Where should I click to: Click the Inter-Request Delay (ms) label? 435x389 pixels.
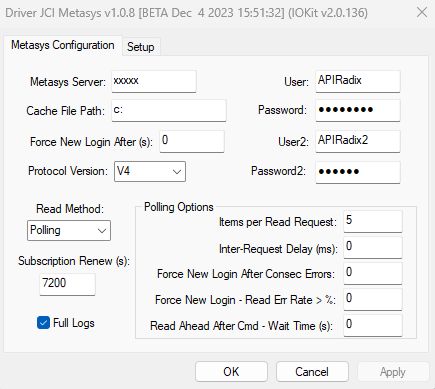(x=278, y=249)
